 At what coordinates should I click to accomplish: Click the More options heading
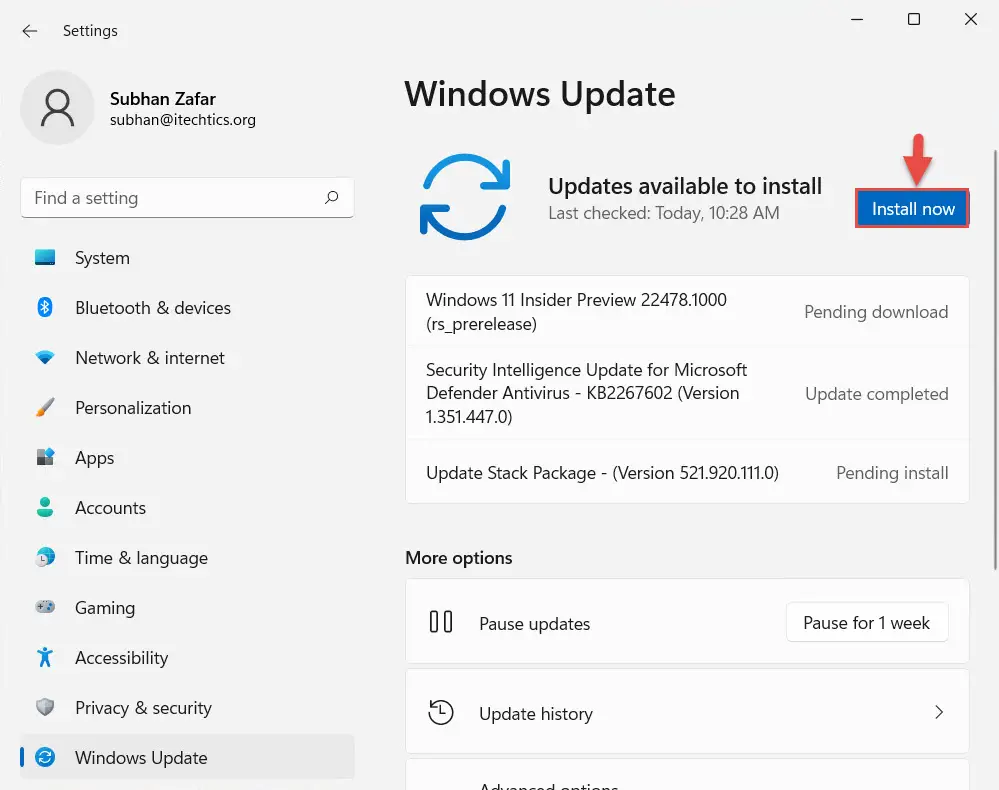[459, 557]
